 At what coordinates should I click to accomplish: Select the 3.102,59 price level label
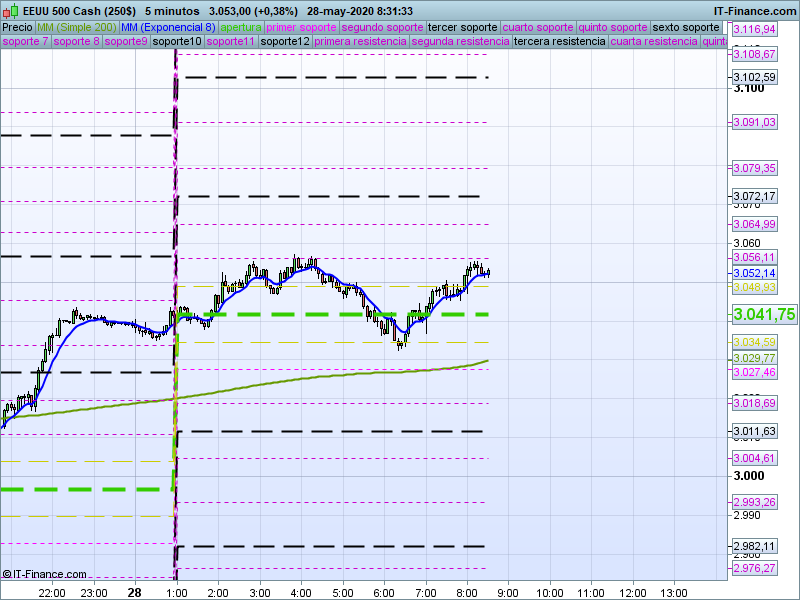(754, 77)
